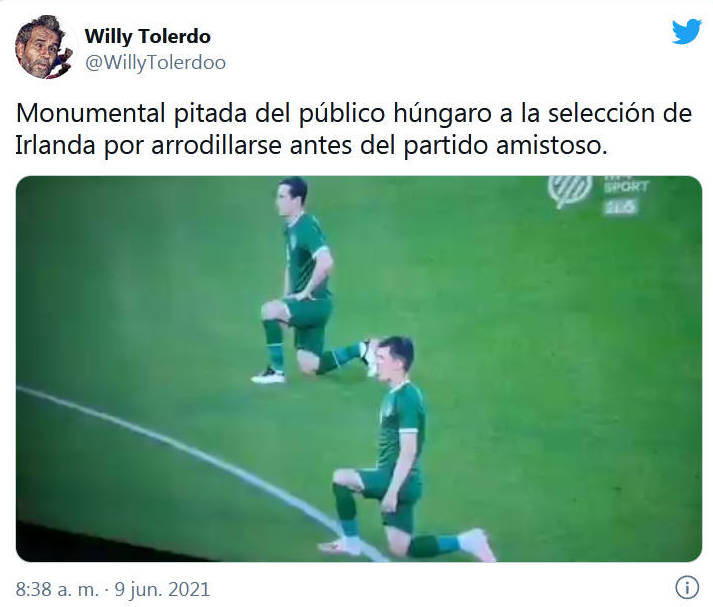Open Willy Tolerdo's profile avatar
Image resolution: width=713 pixels, height=607 pixels.
pos(44,46)
